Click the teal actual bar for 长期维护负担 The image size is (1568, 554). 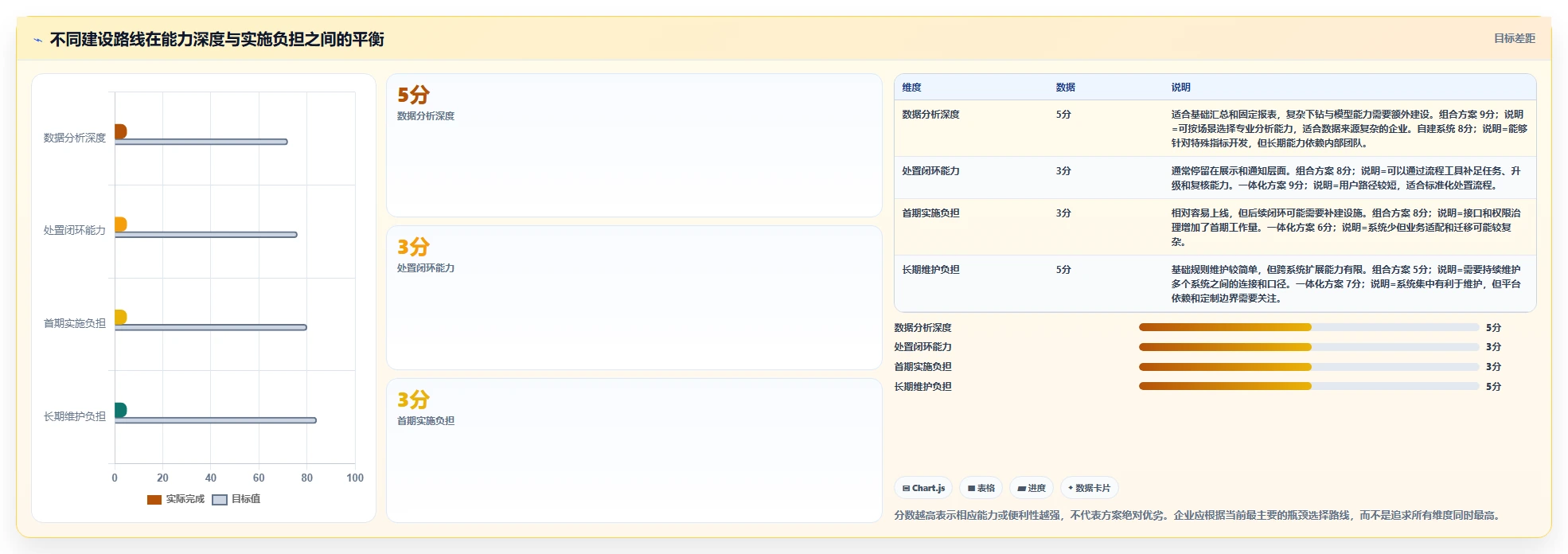[120, 410]
